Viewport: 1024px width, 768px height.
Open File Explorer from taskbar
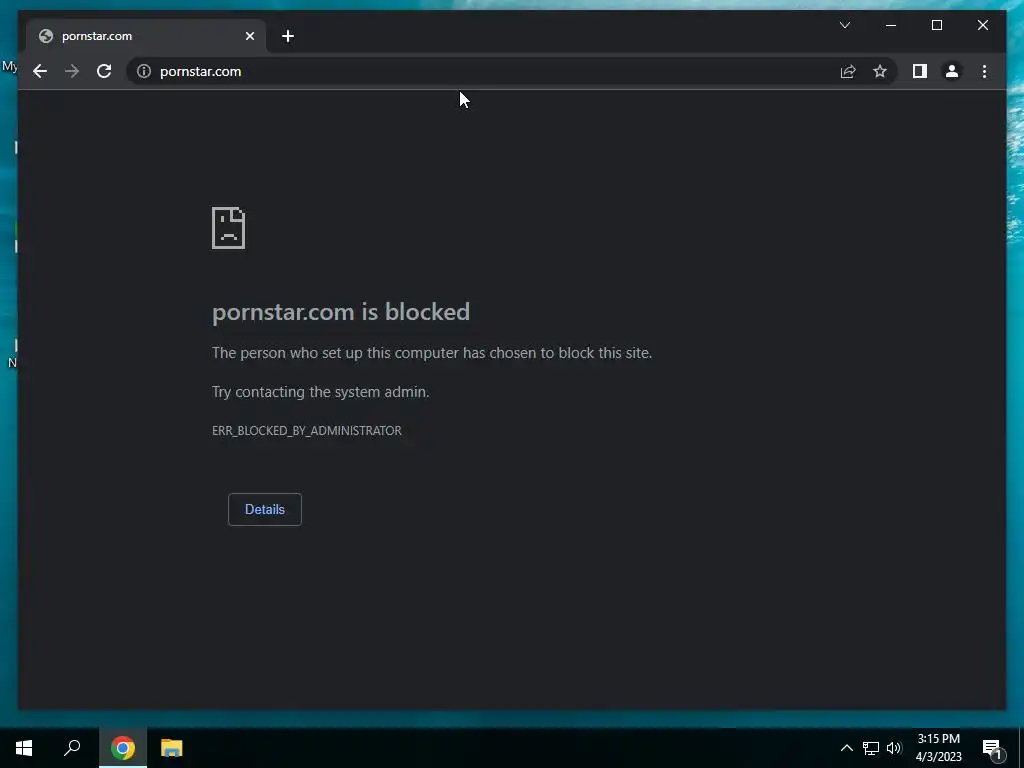172,748
